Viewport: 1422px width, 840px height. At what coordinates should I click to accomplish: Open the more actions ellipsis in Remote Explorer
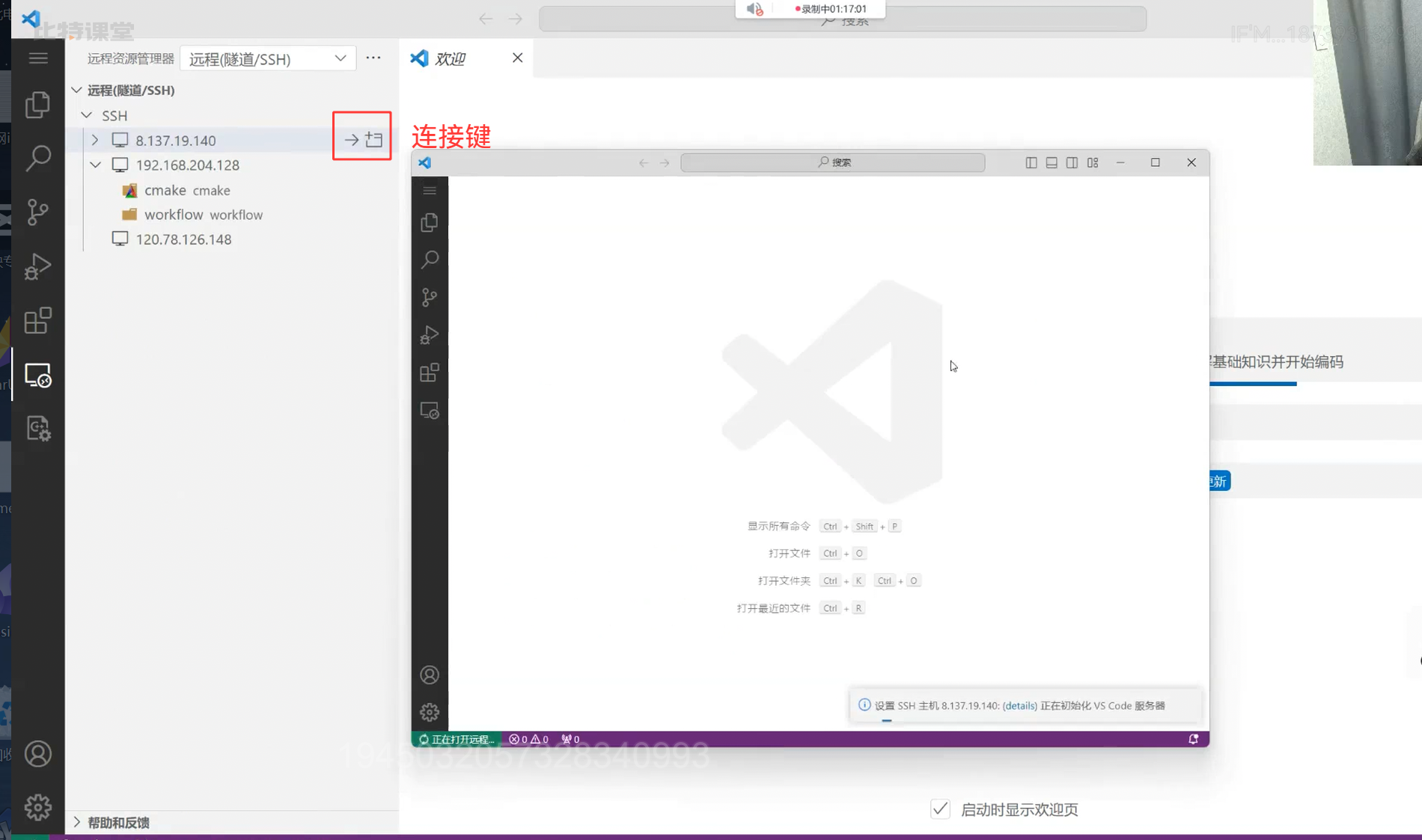point(373,58)
